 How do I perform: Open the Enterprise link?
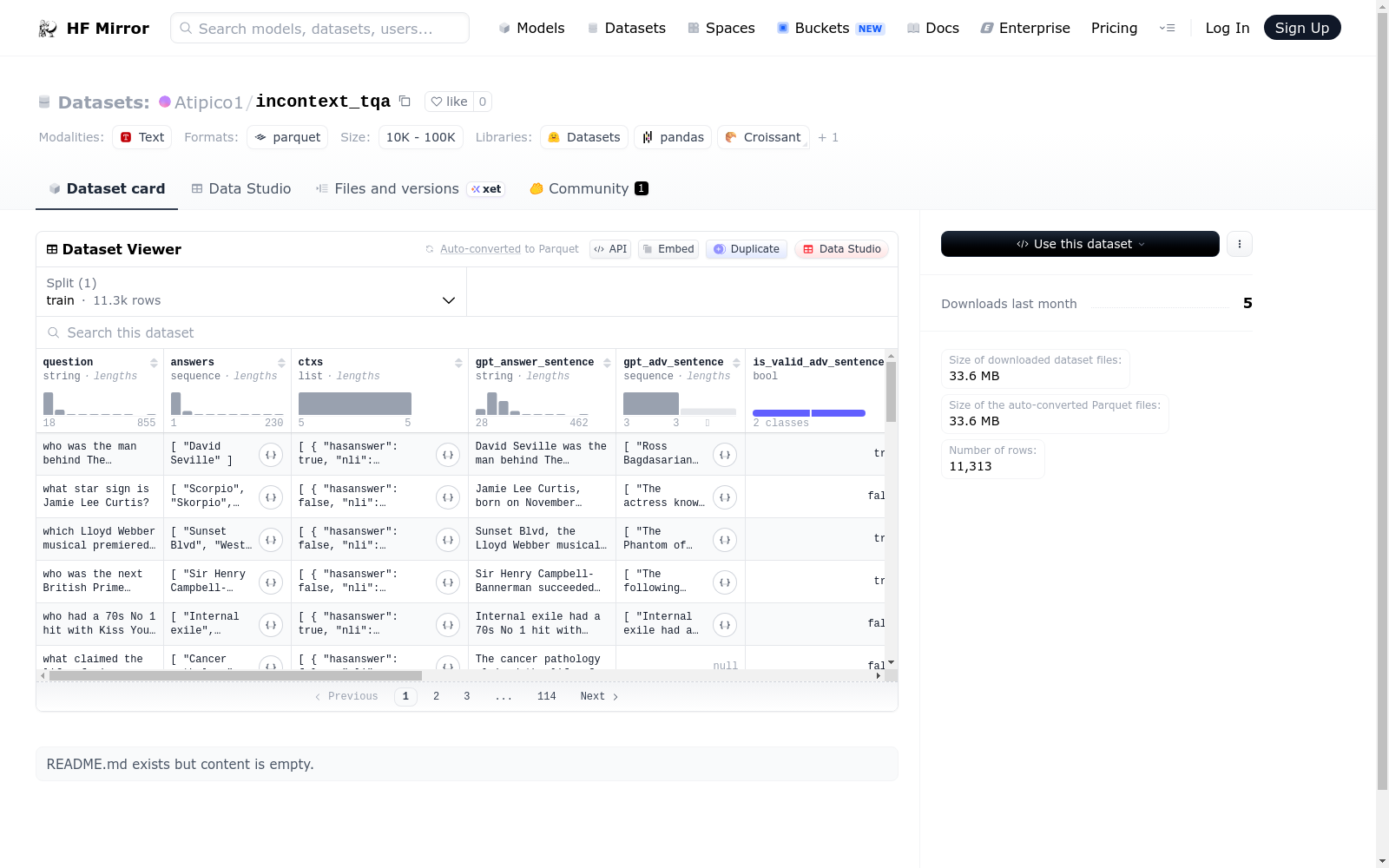(x=1025, y=29)
